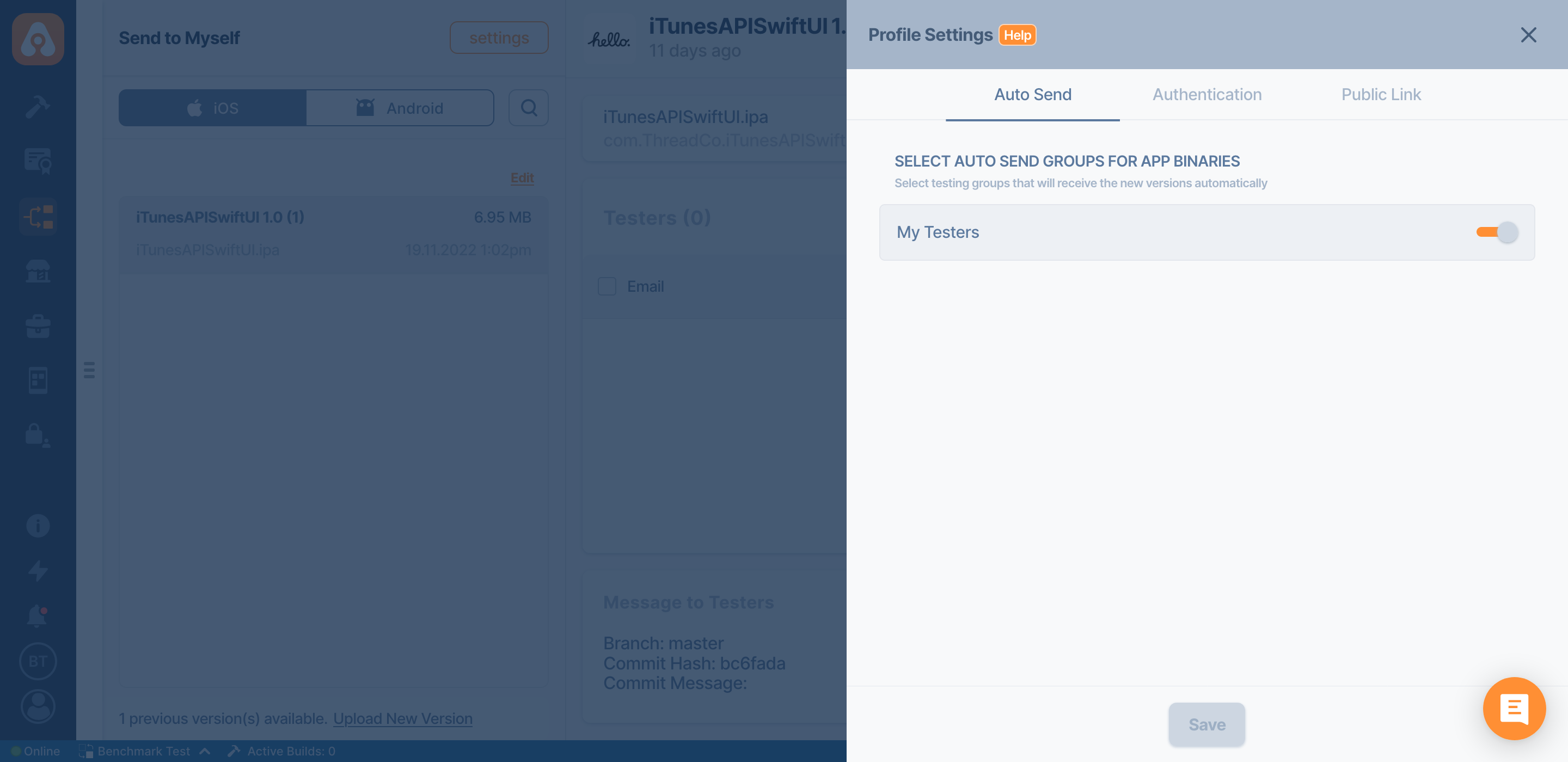The image size is (1568, 762).
Task: Switch to the Authentication tab
Action: click(x=1206, y=94)
